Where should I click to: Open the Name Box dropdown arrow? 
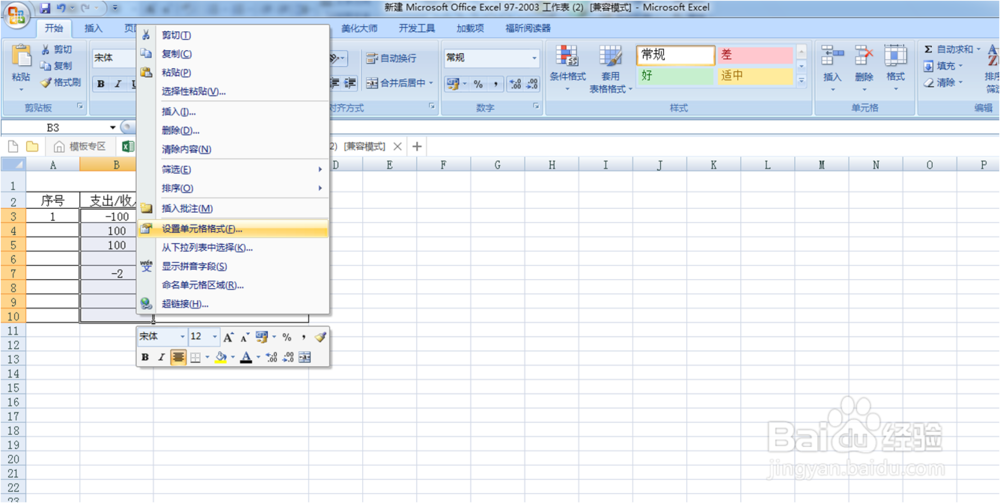click(x=113, y=128)
